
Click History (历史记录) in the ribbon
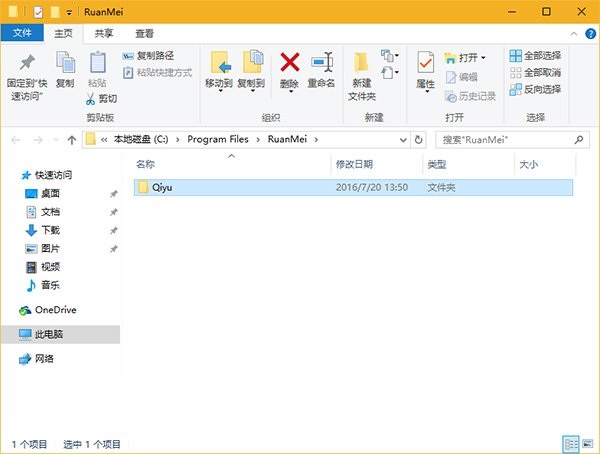click(470, 96)
